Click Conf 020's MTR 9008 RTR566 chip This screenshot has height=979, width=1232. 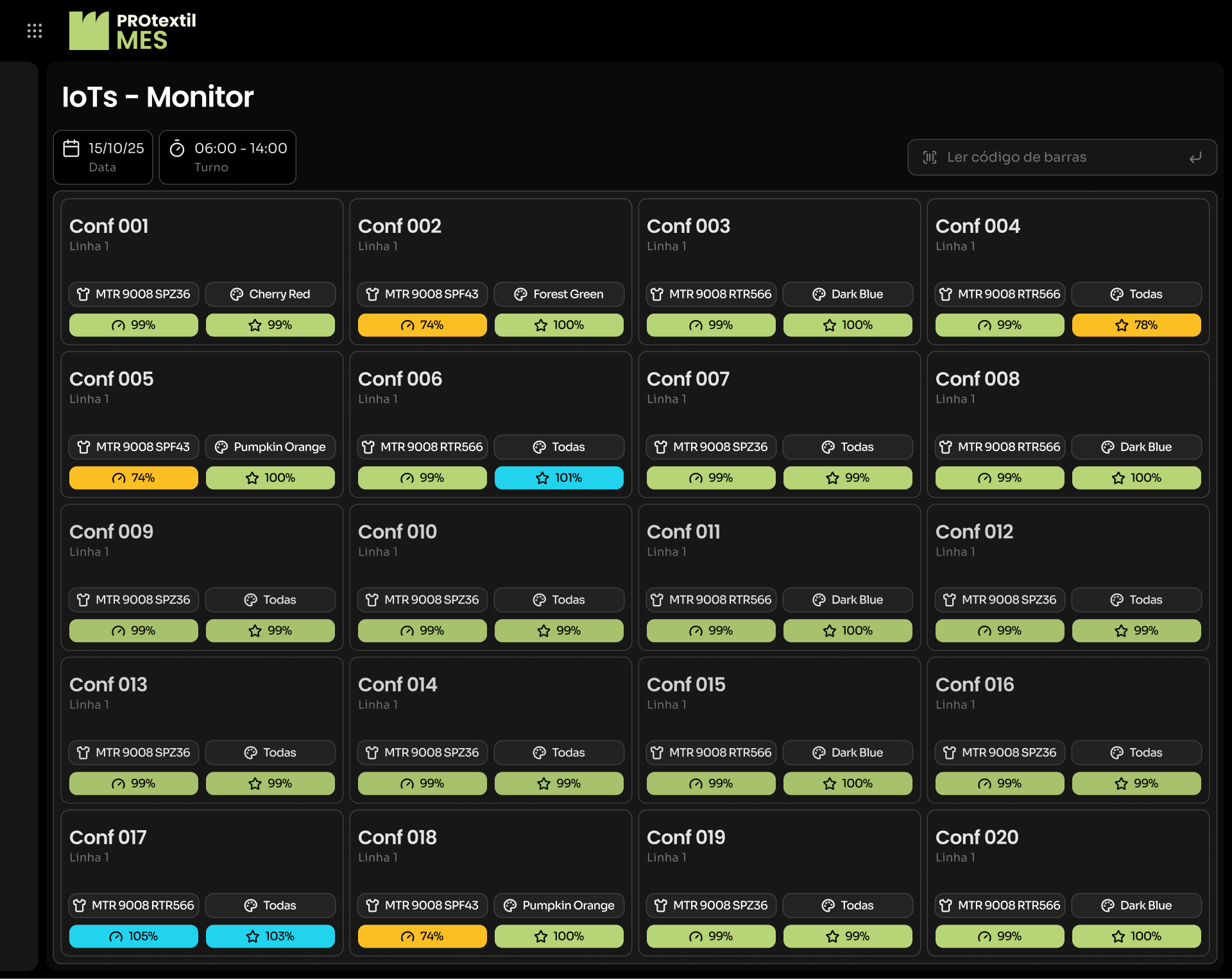click(x=1000, y=905)
